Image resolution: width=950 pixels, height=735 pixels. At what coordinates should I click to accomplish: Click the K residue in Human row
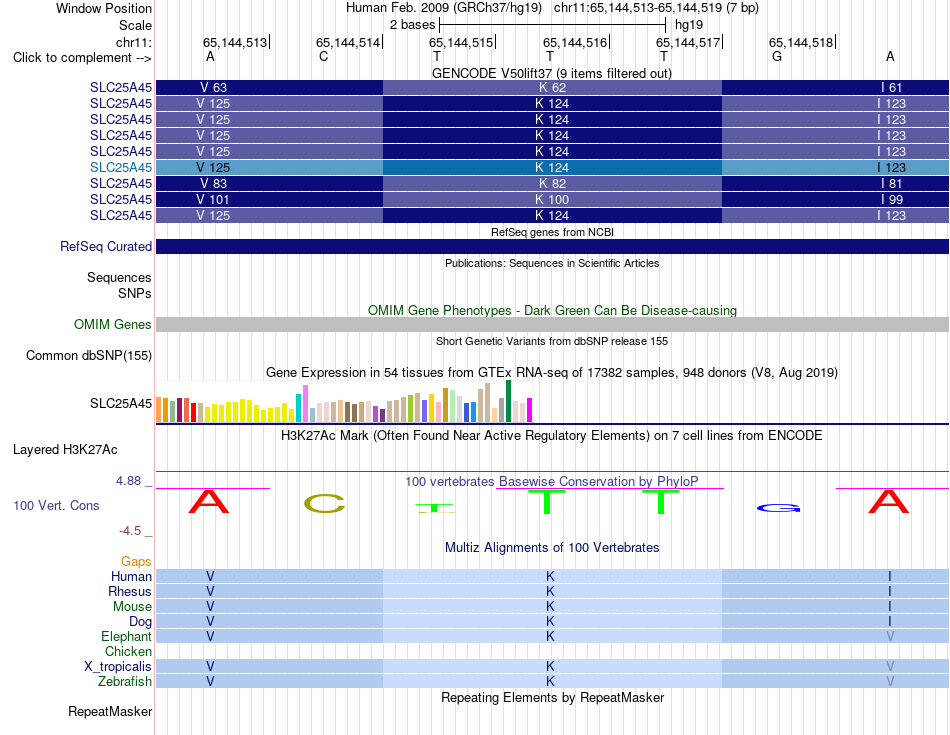pyautogui.click(x=550, y=576)
